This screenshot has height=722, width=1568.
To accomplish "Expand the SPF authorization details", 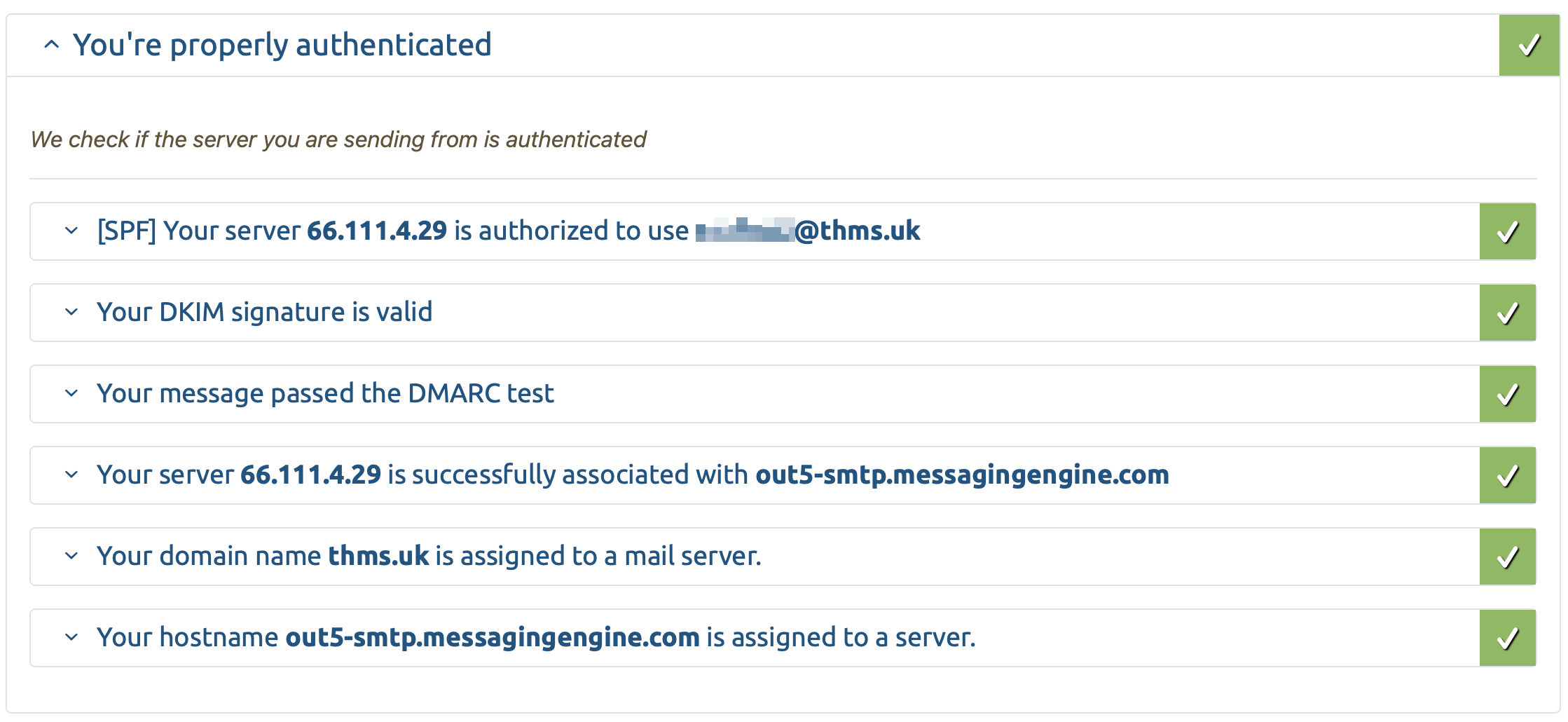I will coord(70,231).
